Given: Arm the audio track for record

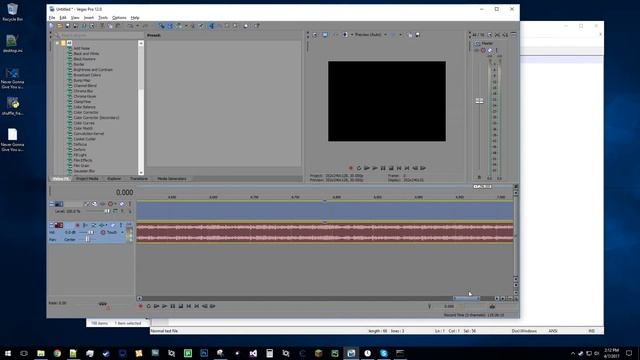Looking at the screenshot, I should pos(77,225).
